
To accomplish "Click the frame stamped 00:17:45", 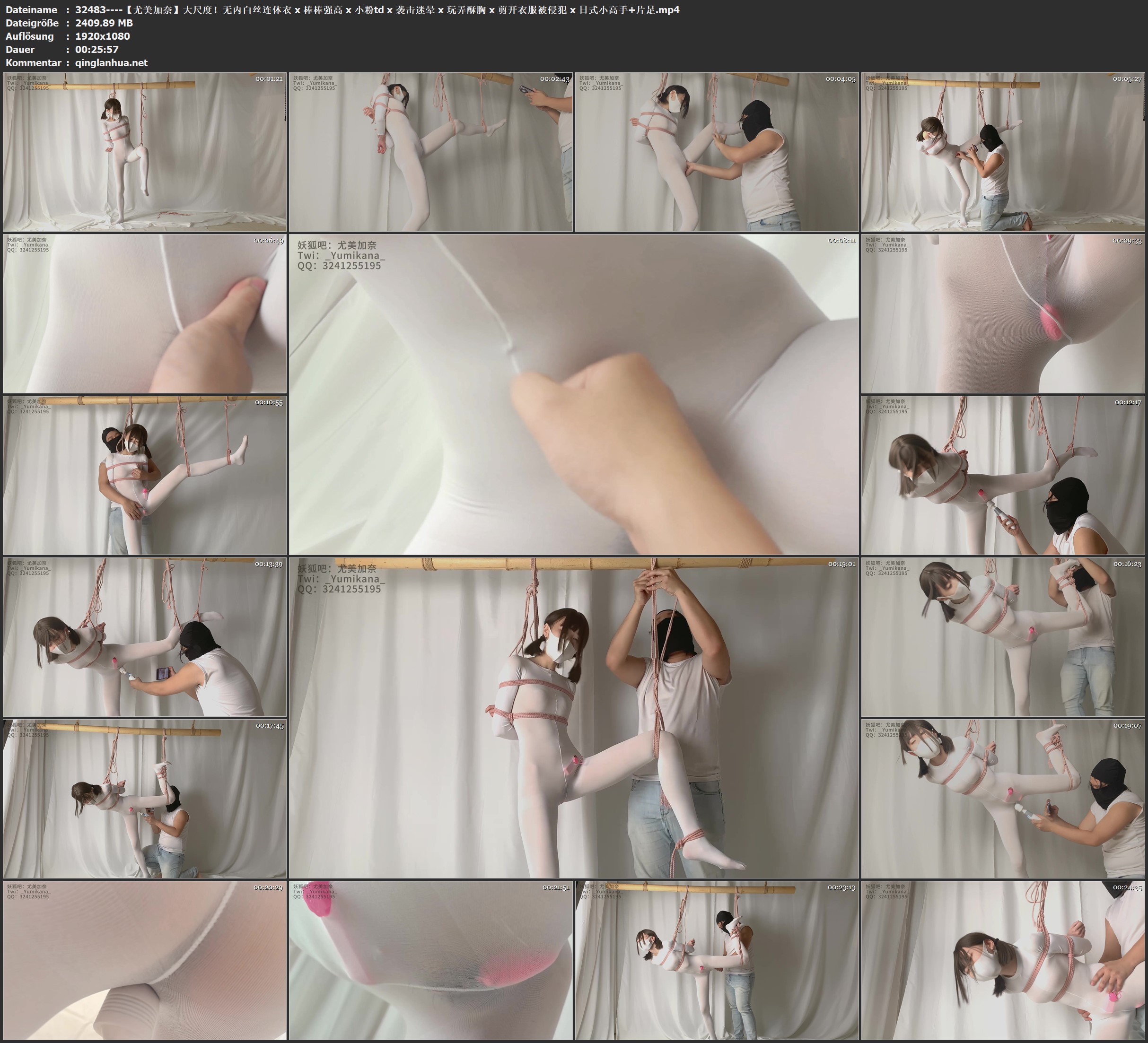I will click(145, 799).
